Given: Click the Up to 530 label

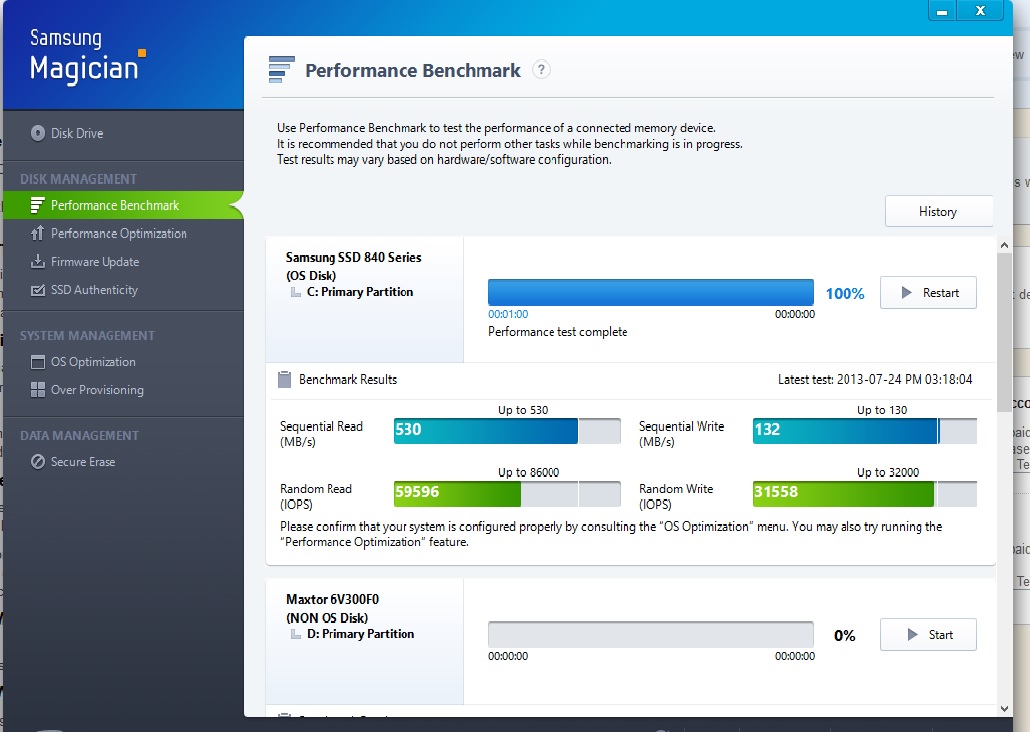Looking at the screenshot, I should [523, 410].
